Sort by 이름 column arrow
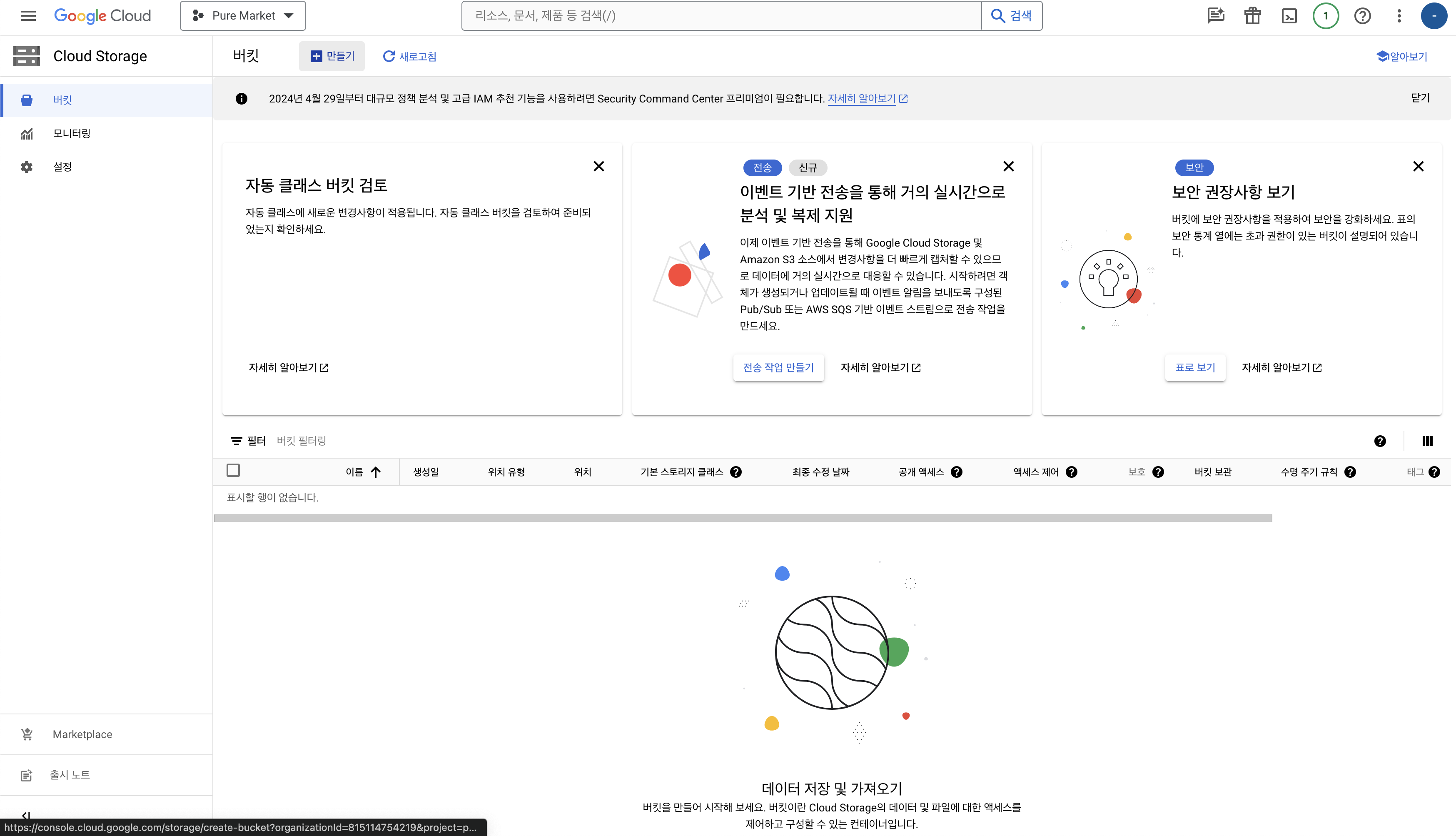Image resolution: width=1456 pixels, height=836 pixels. click(x=376, y=472)
